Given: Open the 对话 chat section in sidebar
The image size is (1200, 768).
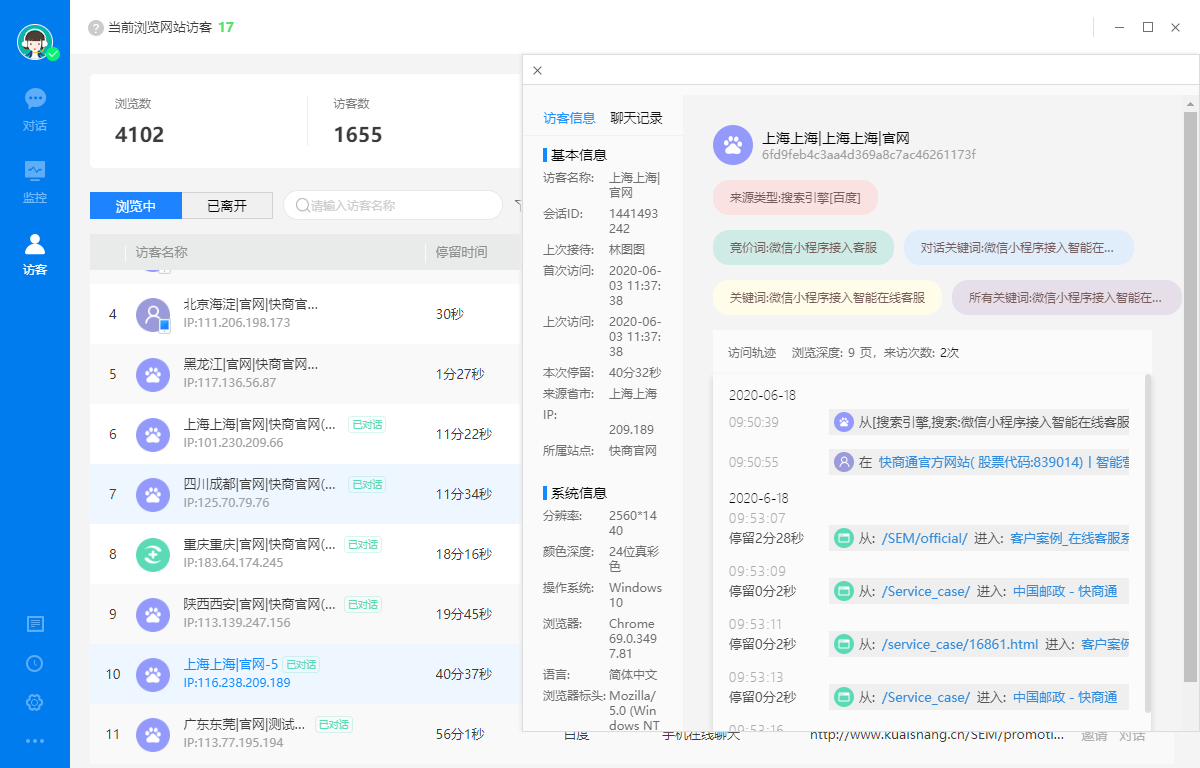Looking at the screenshot, I should pyautogui.click(x=35, y=109).
